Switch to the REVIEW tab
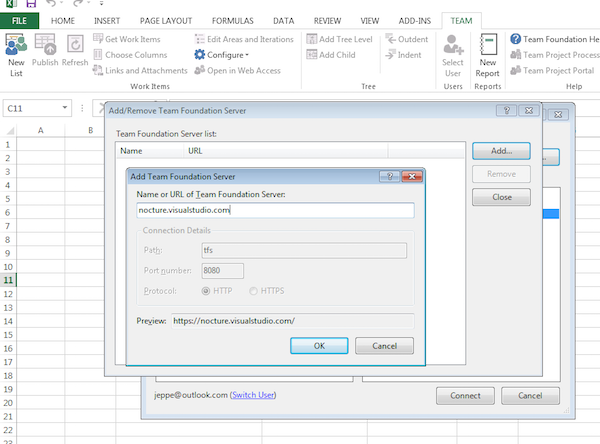600x444 pixels. coord(327,21)
